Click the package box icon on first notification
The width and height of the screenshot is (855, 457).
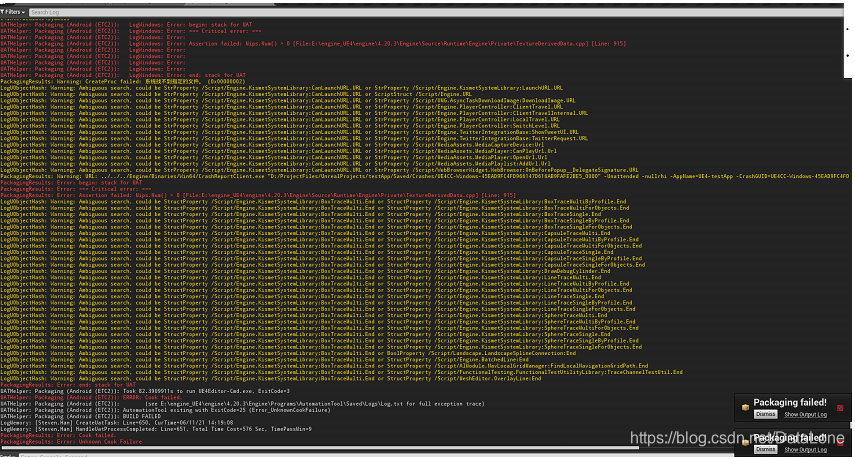tap(745, 407)
